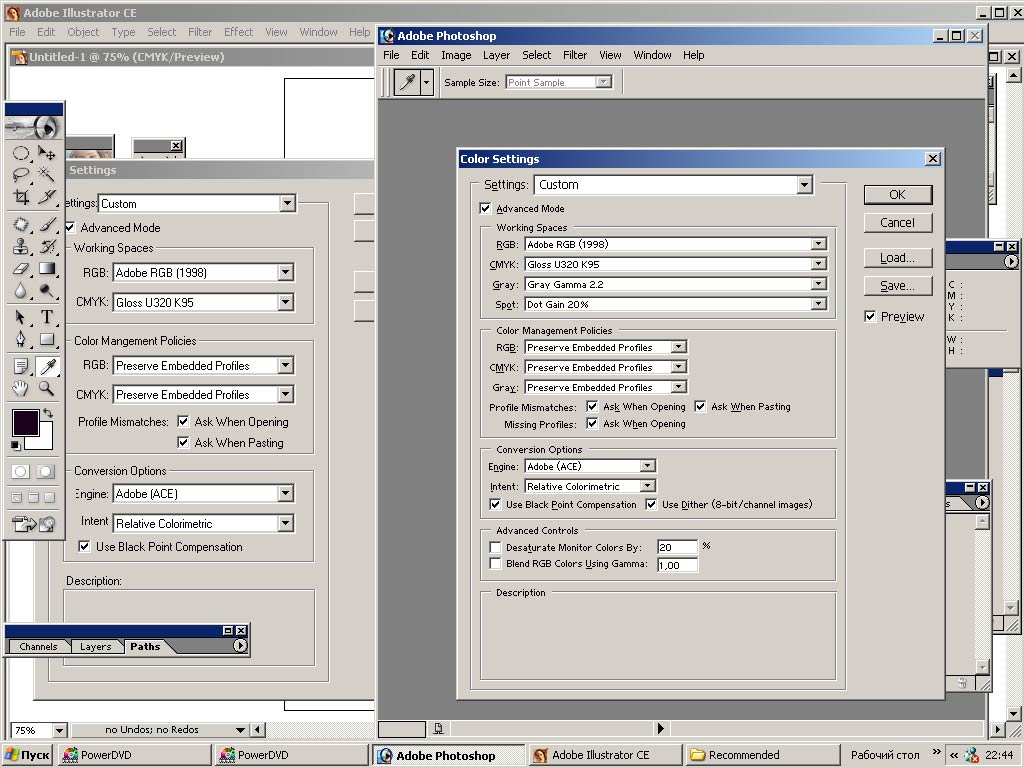
Task: Open the background color swatch
Action: 44,441
